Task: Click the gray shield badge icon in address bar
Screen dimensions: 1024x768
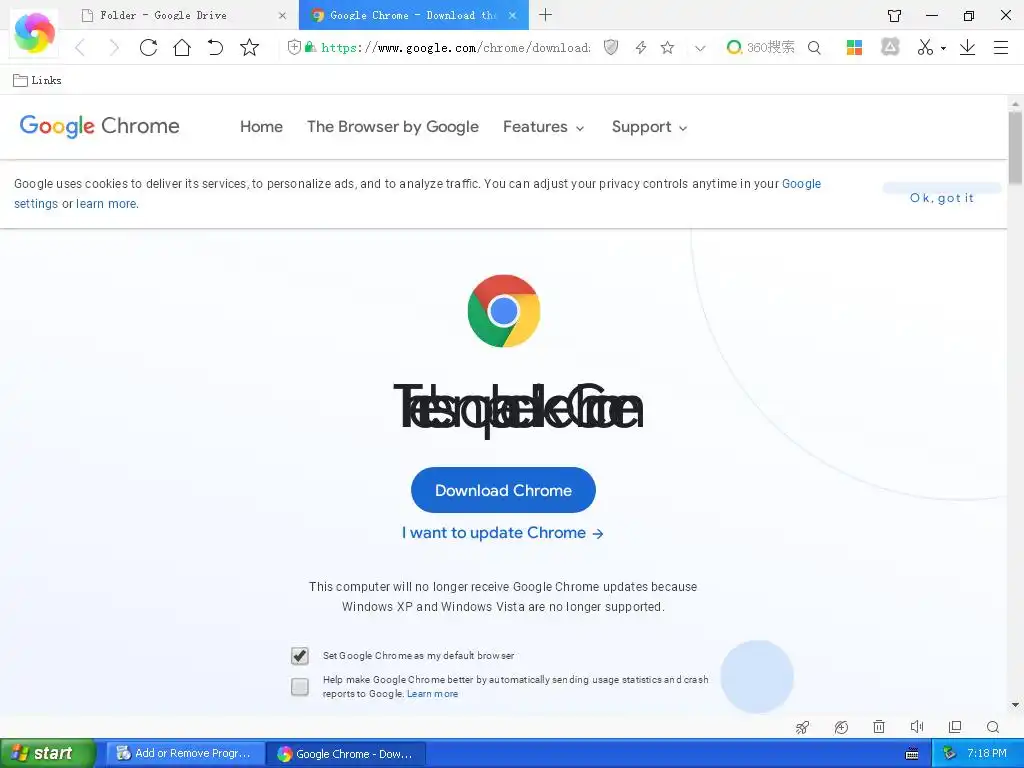Action: tap(611, 47)
